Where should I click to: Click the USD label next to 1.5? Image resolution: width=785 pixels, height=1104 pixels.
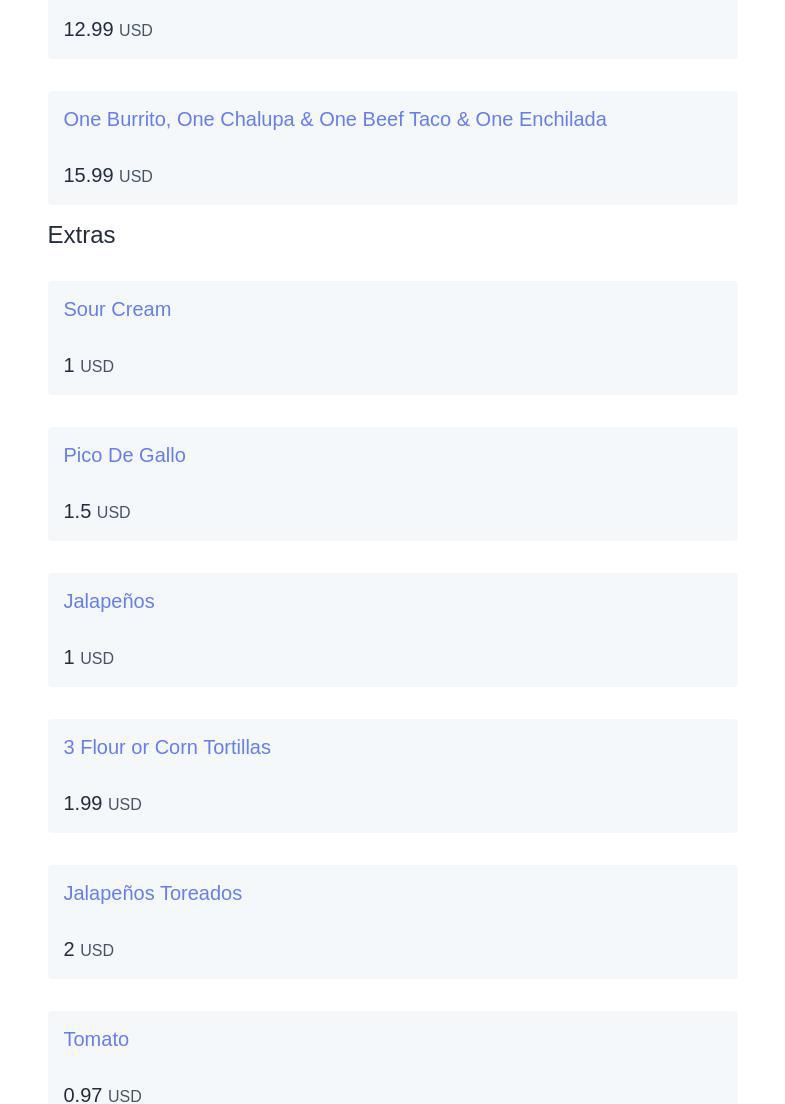tap(114, 513)
